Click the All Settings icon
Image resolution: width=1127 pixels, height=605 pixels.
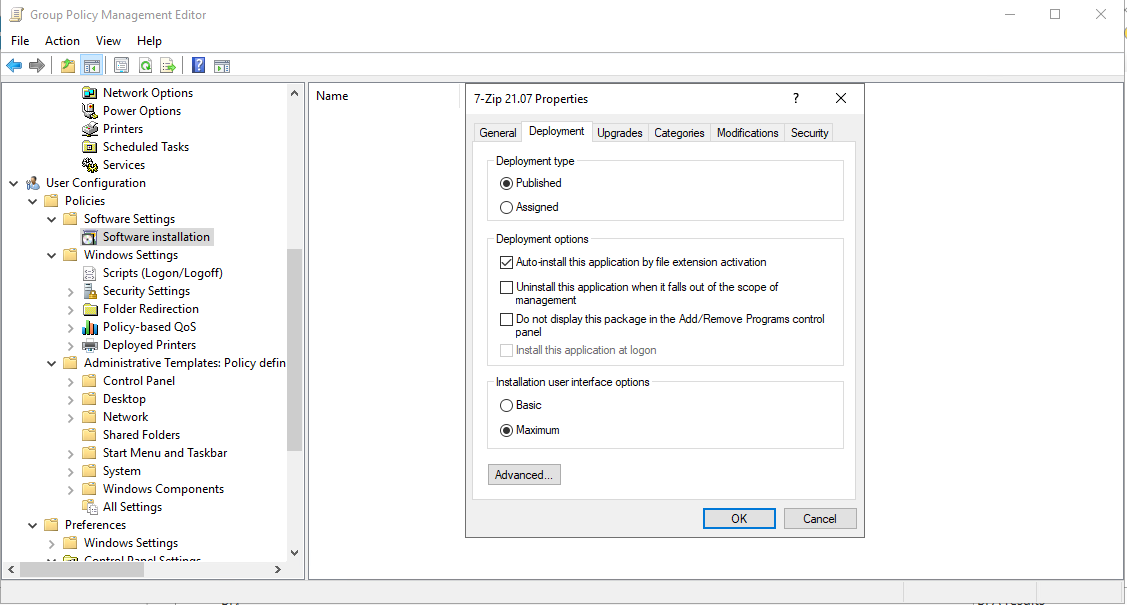point(90,507)
